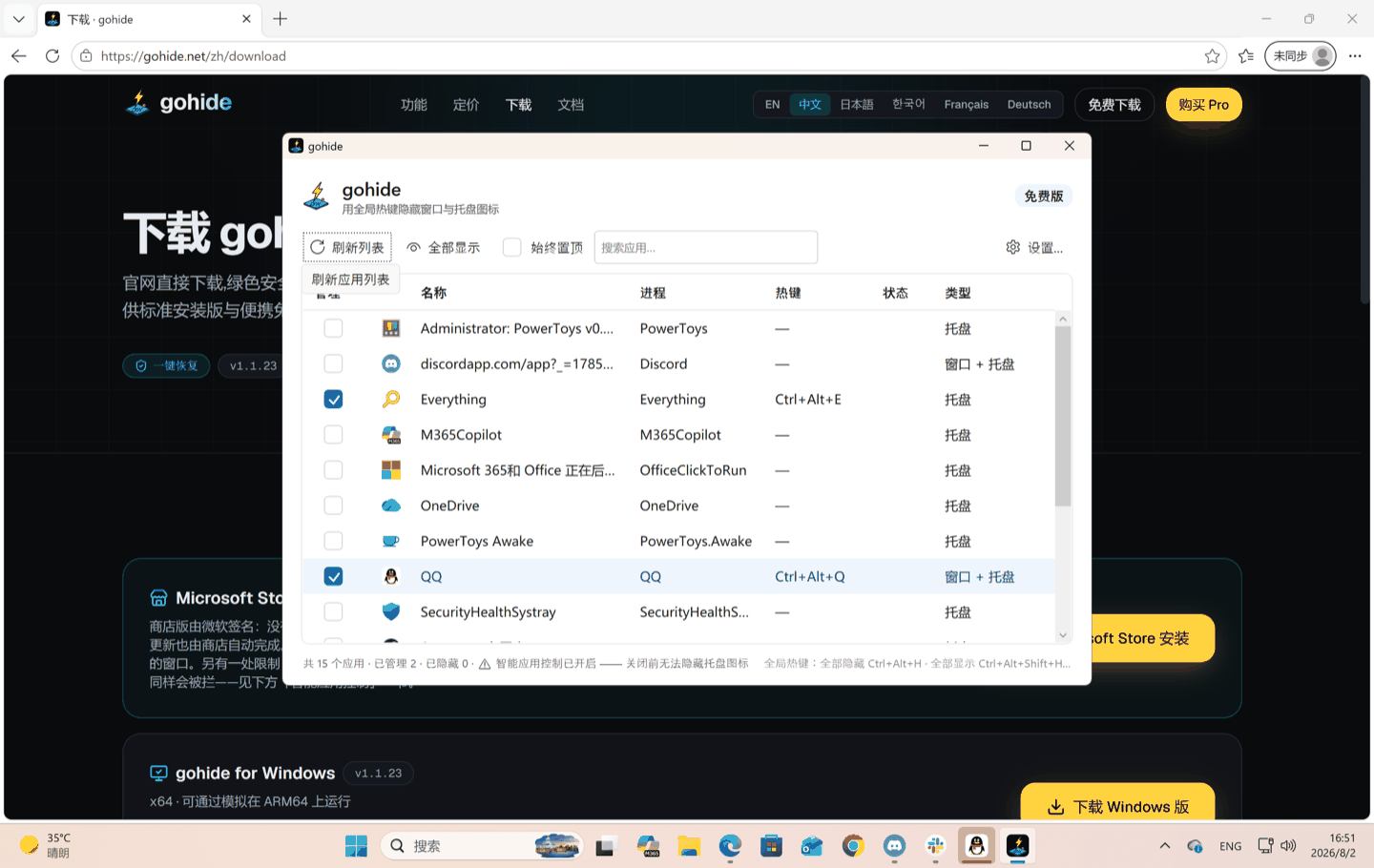Screen dimensions: 1374x868
Task: Open the 定价 nav item
Action: pos(467,105)
